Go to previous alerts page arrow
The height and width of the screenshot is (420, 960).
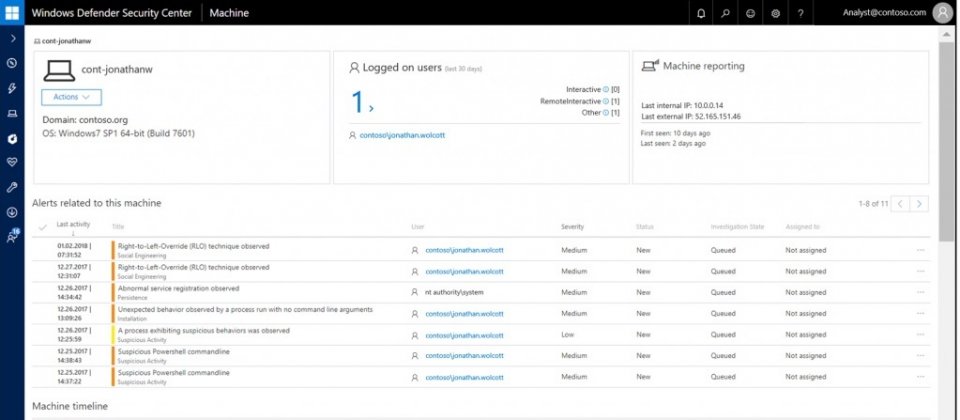click(x=900, y=204)
